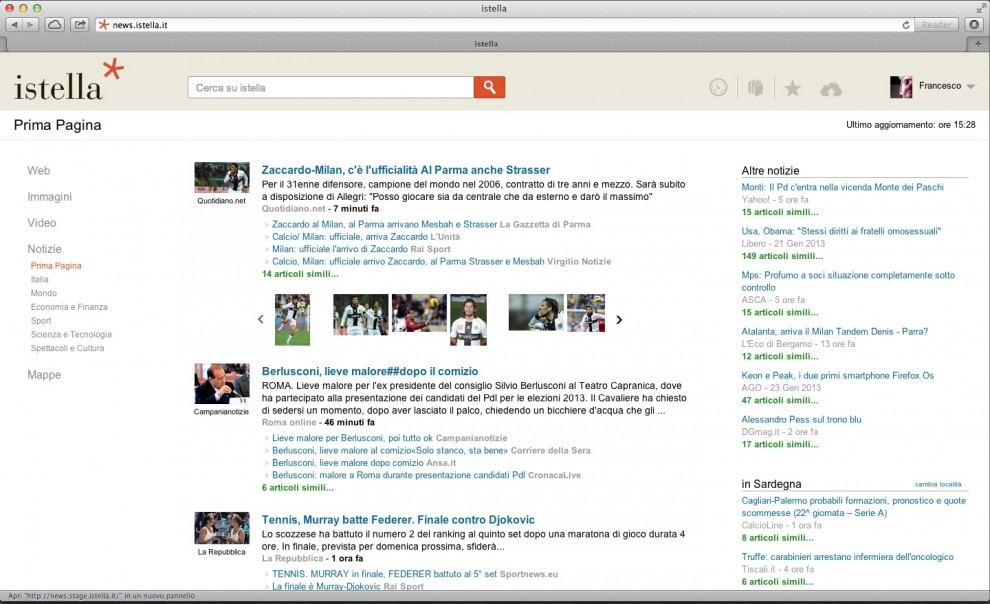Image resolution: width=990 pixels, height=604 pixels.
Task: Open Truffe: carabinieri arrestano infermiera link
Action: [847, 557]
